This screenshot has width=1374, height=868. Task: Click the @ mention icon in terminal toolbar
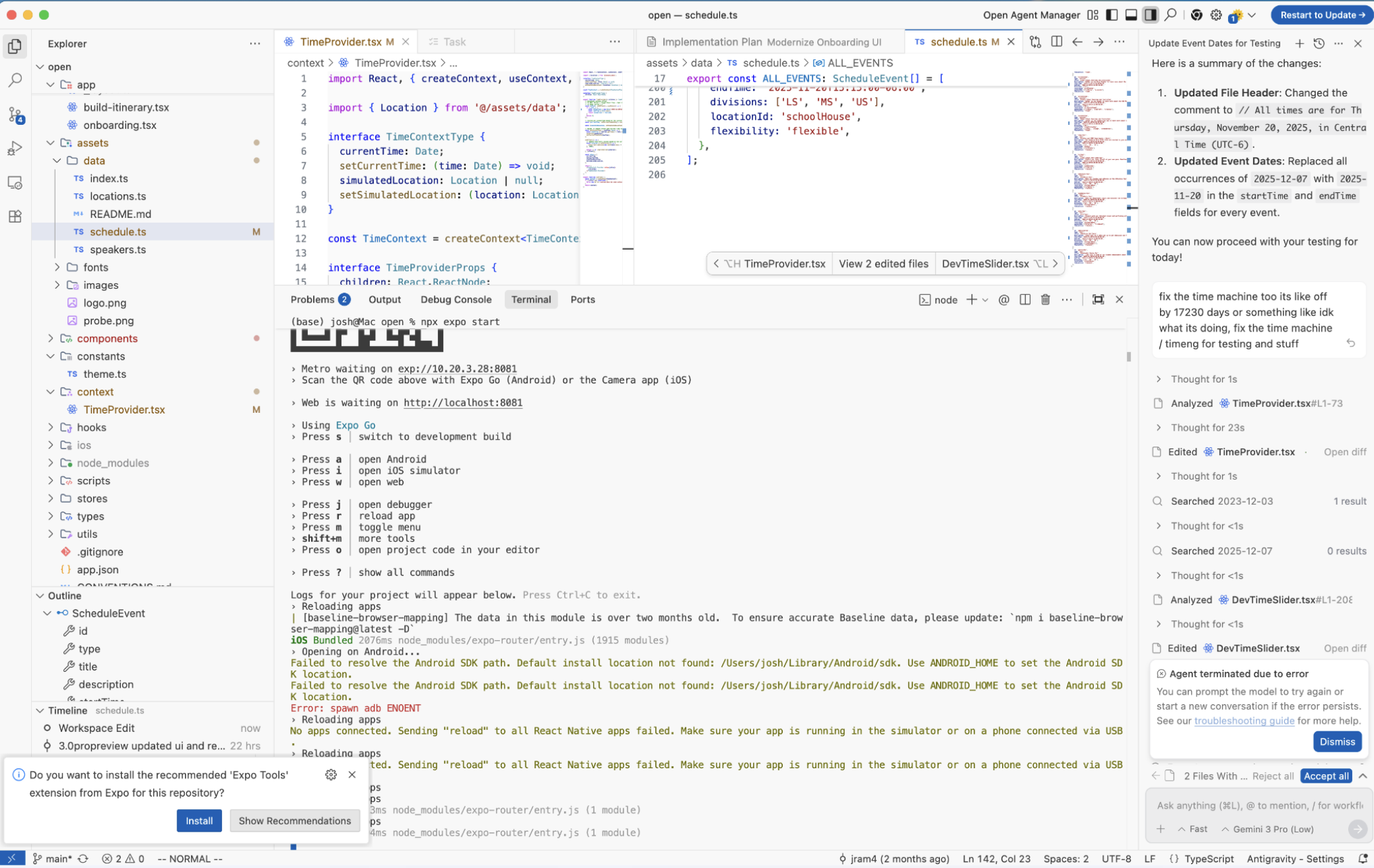click(x=1003, y=299)
